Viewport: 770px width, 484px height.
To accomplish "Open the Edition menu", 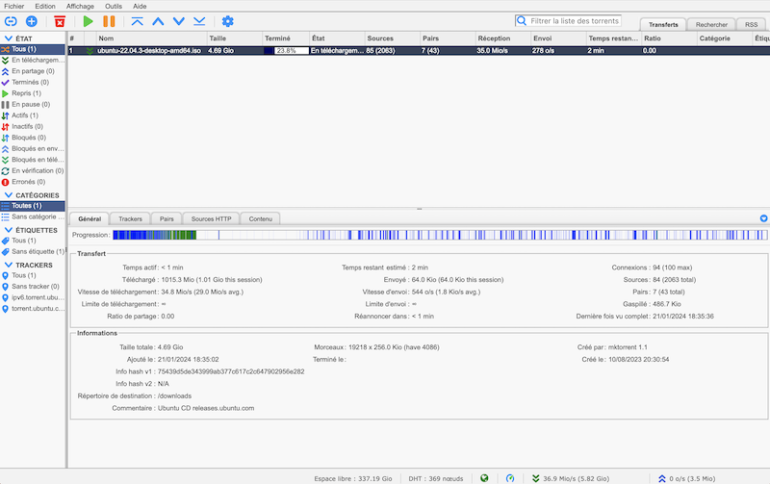I will point(45,6).
